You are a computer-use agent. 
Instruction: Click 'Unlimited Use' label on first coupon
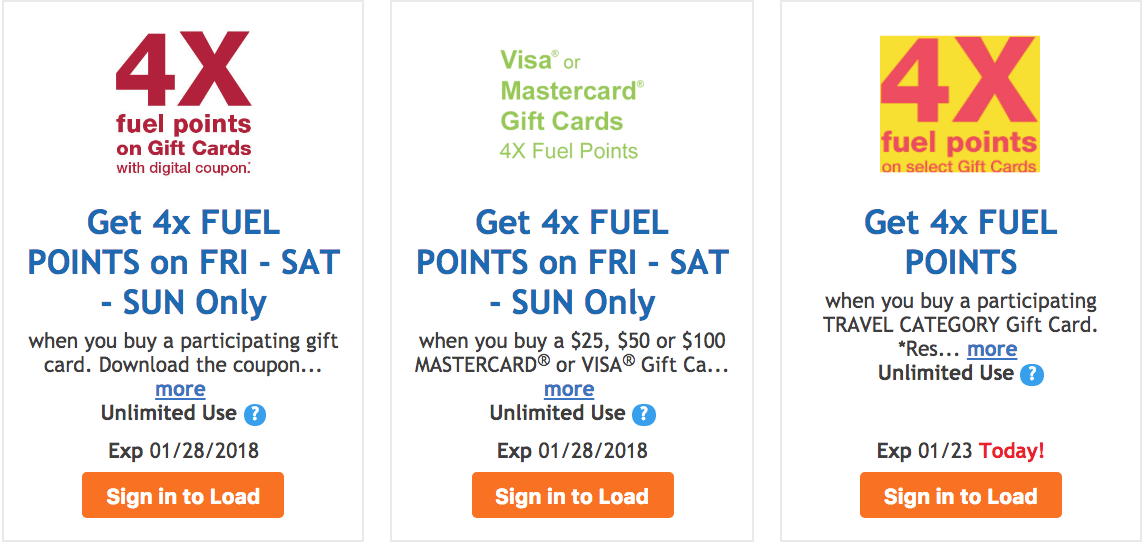(x=169, y=414)
